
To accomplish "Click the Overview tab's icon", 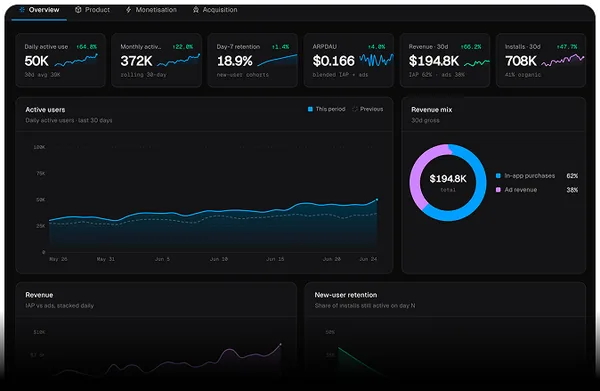I will click(x=22, y=10).
